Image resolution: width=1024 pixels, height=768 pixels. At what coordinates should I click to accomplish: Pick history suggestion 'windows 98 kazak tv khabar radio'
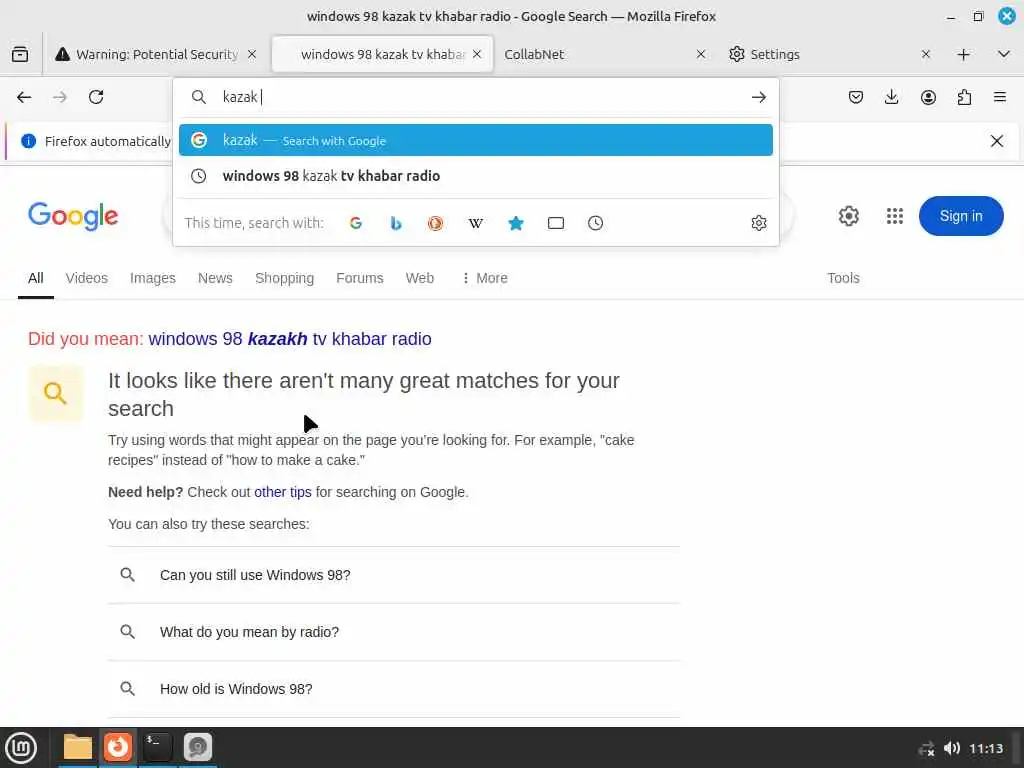coord(475,176)
